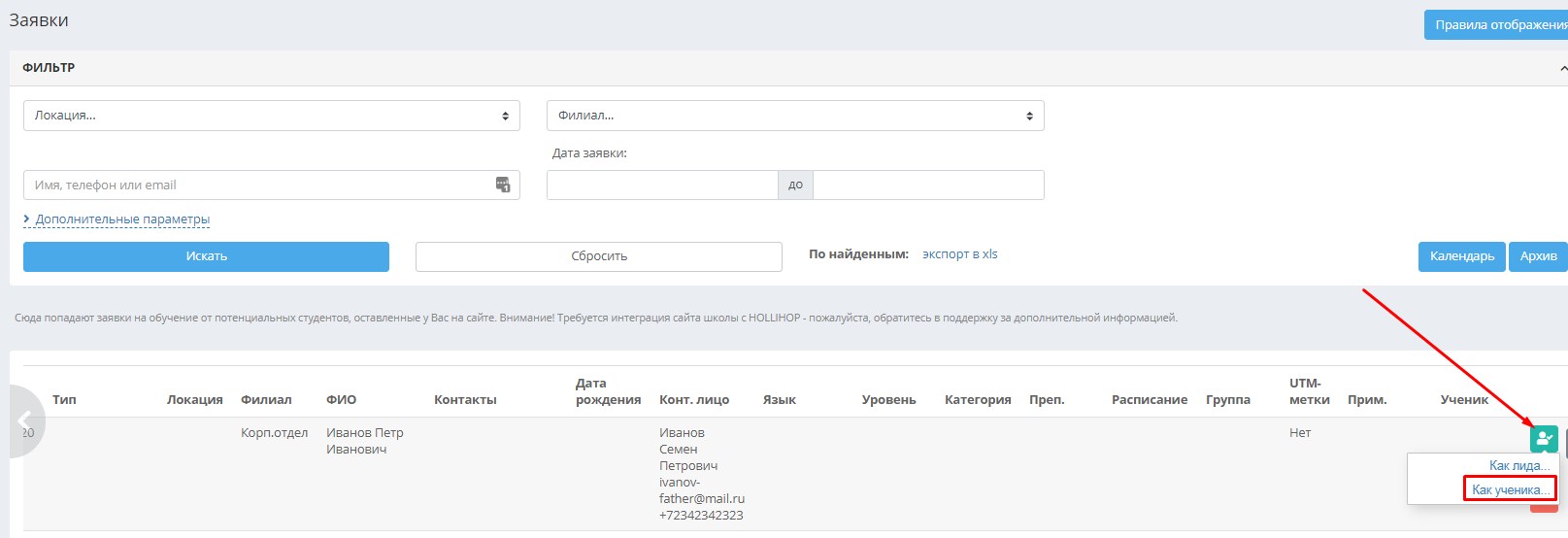The image size is (1568, 538).
Task: Click the 'Корп.отдел' cell
Action: [275, 433]
